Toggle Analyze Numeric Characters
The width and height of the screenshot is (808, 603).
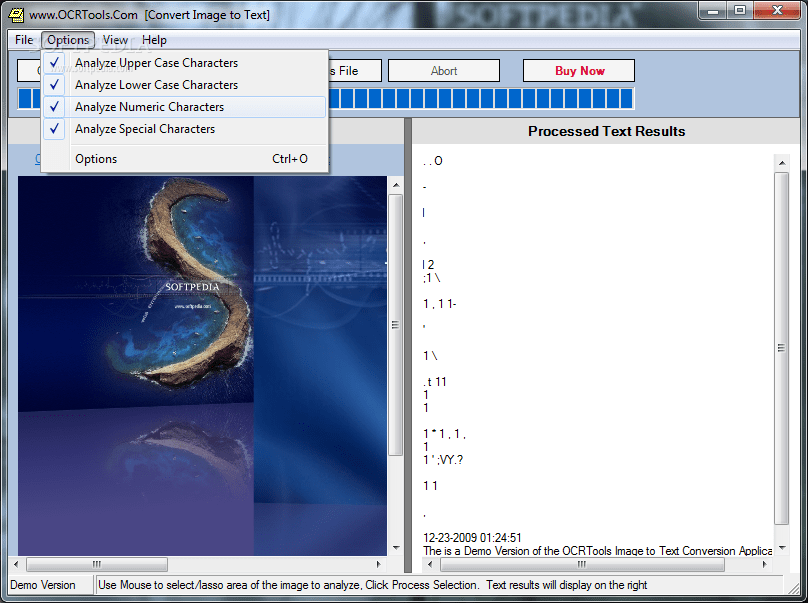click(184, 107)
